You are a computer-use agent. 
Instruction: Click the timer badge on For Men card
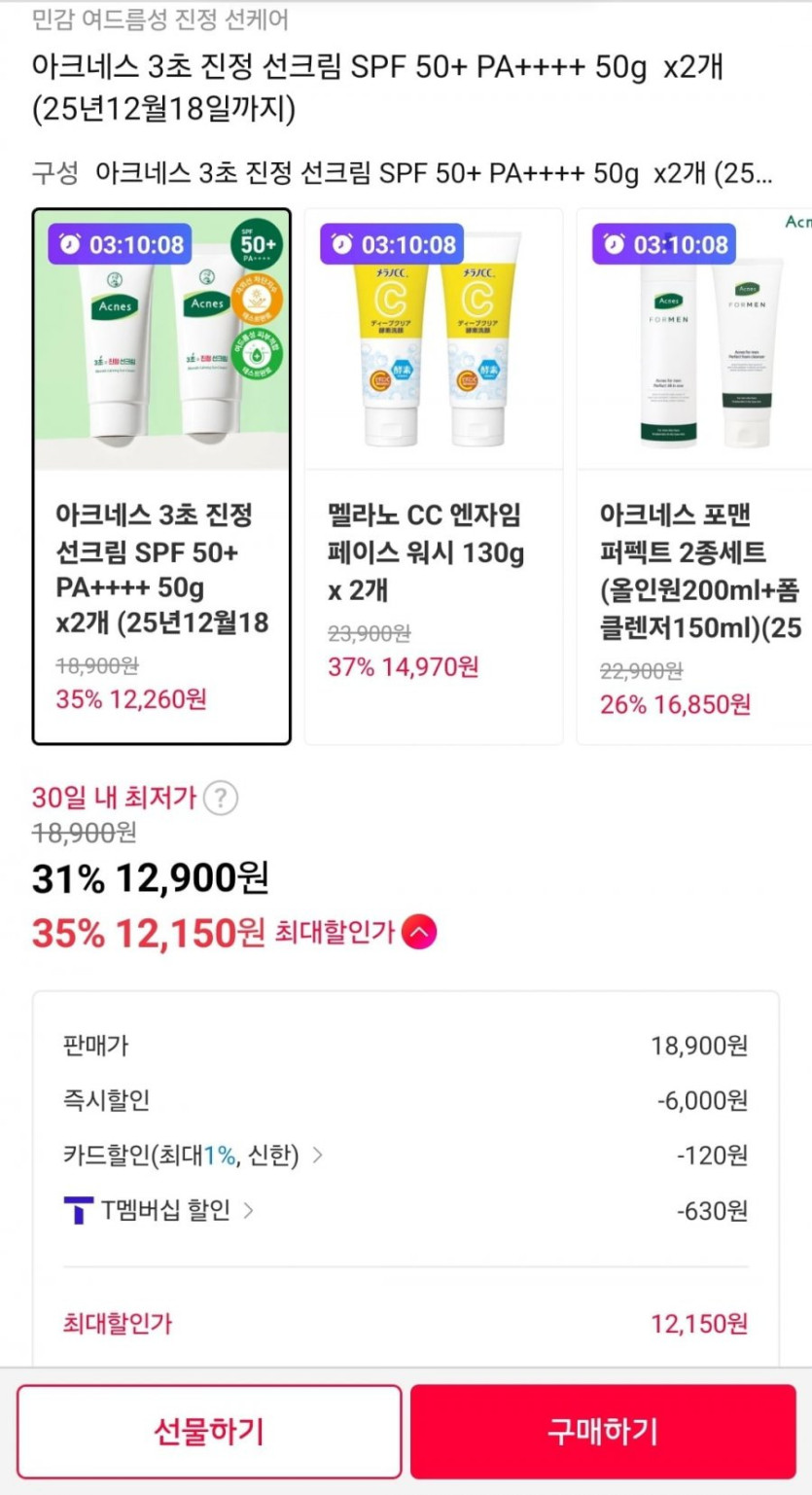(664, 245)
